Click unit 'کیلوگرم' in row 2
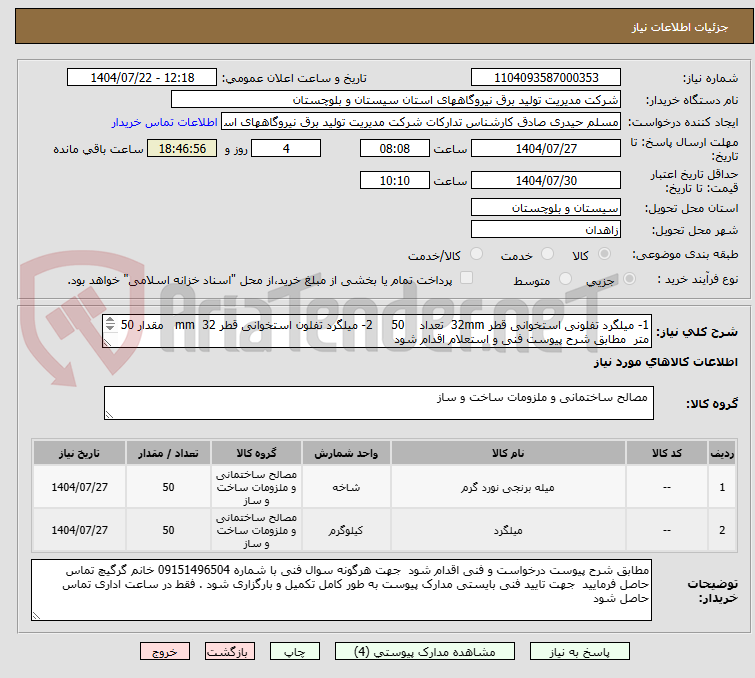755x678 pixels. [x=346, y=530]
